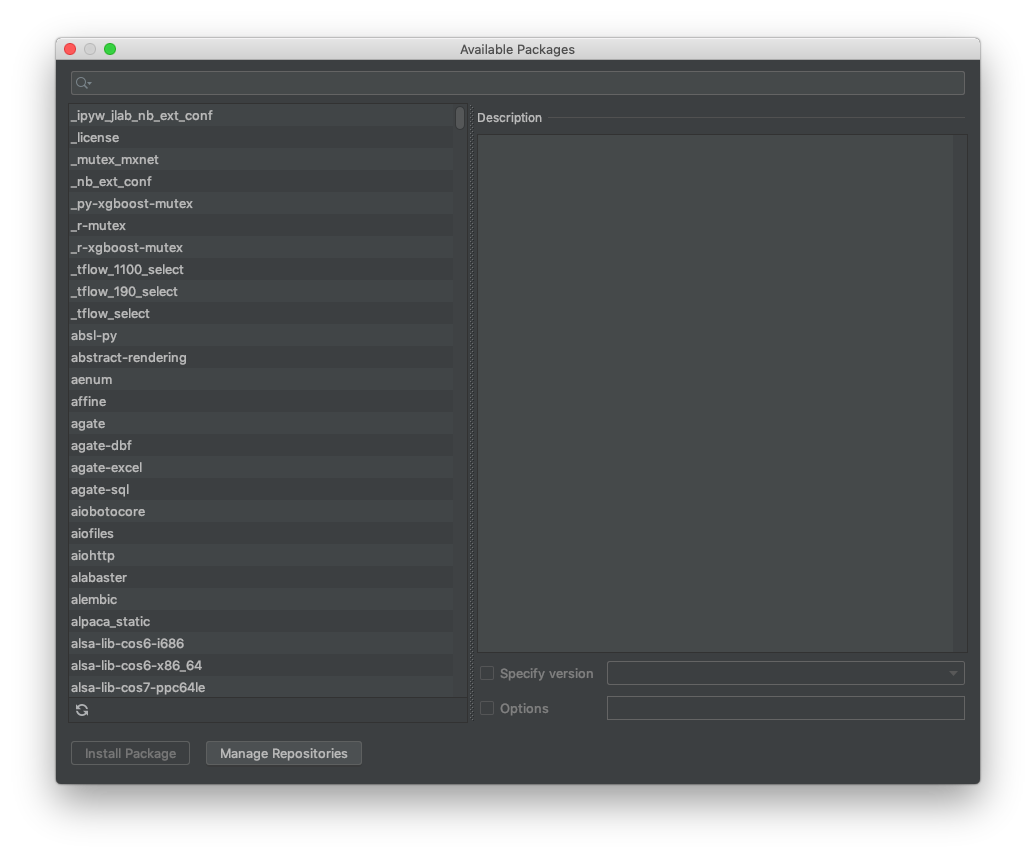The width and height of the screenshot is (1036, 858).
Task: Click the reload package list icon
Action: click(x=82, y=710)
